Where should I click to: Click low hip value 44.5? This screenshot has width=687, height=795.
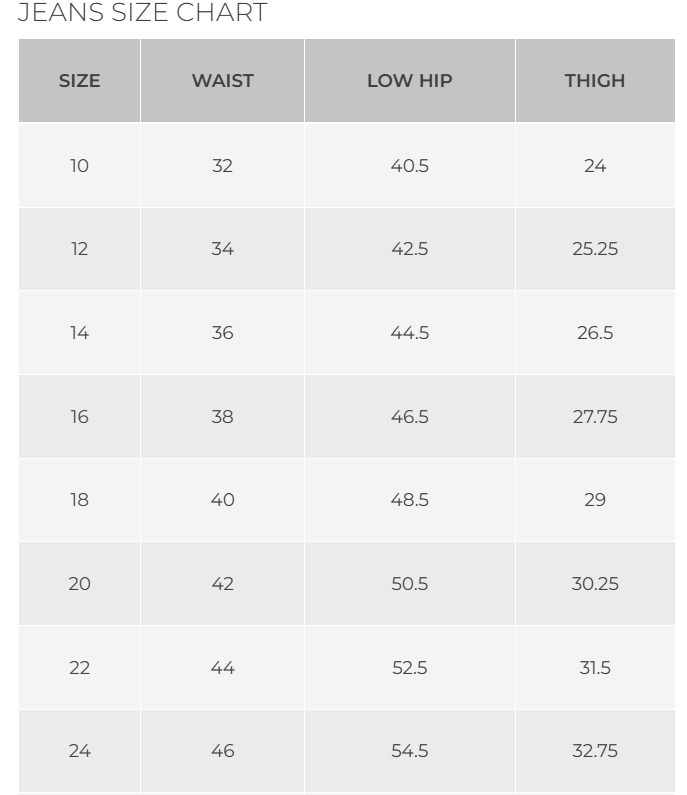tap(409, 333)
